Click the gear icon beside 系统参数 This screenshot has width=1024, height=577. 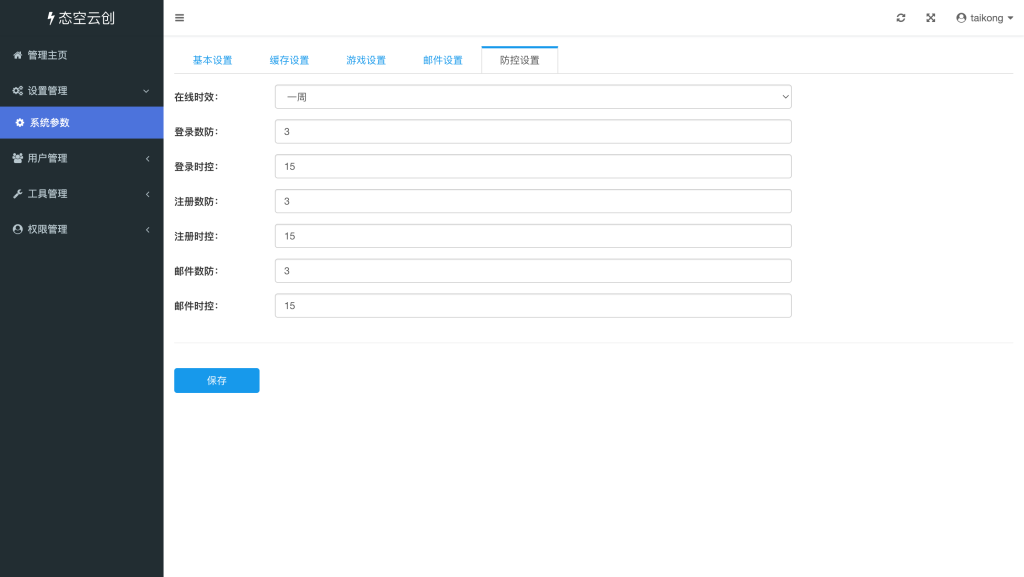pos(20,123)
